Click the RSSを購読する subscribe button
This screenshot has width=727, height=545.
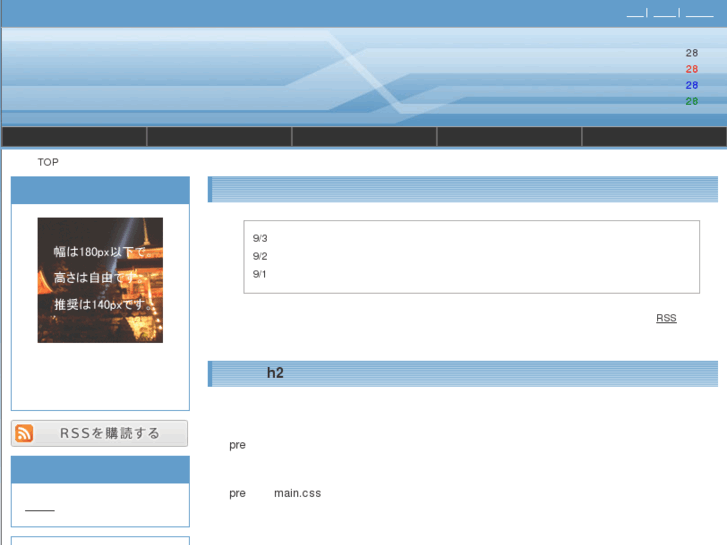point(100,433)
